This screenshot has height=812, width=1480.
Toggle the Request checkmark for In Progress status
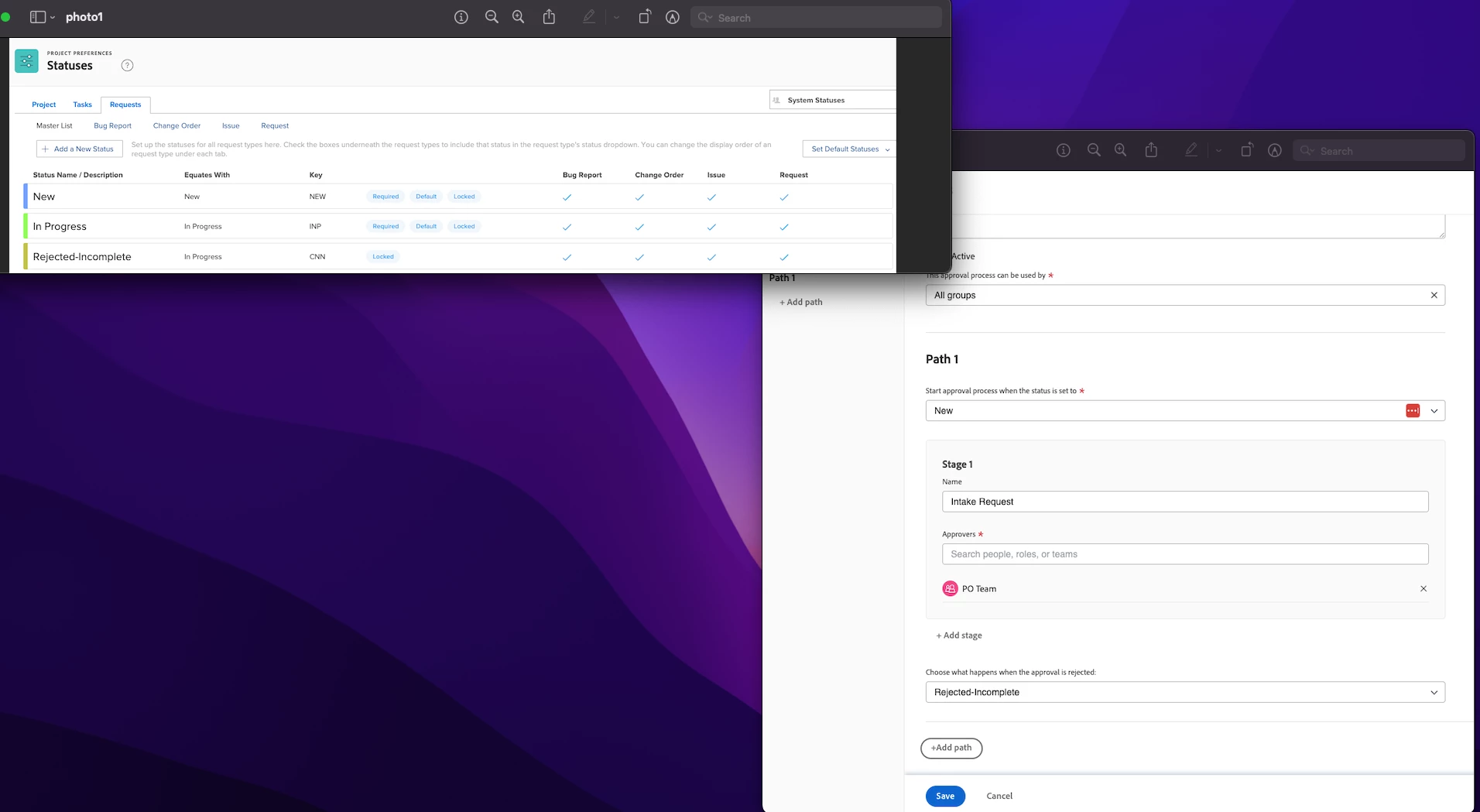[784, 227]
